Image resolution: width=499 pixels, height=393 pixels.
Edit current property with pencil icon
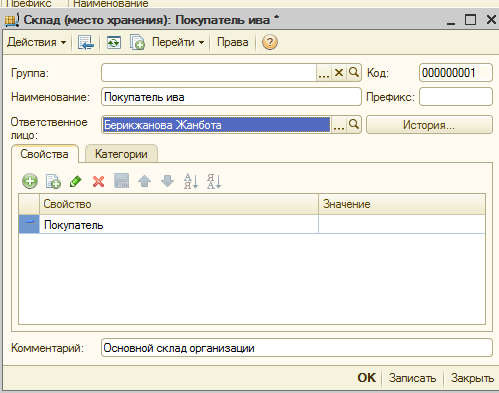tap(76, 182)
